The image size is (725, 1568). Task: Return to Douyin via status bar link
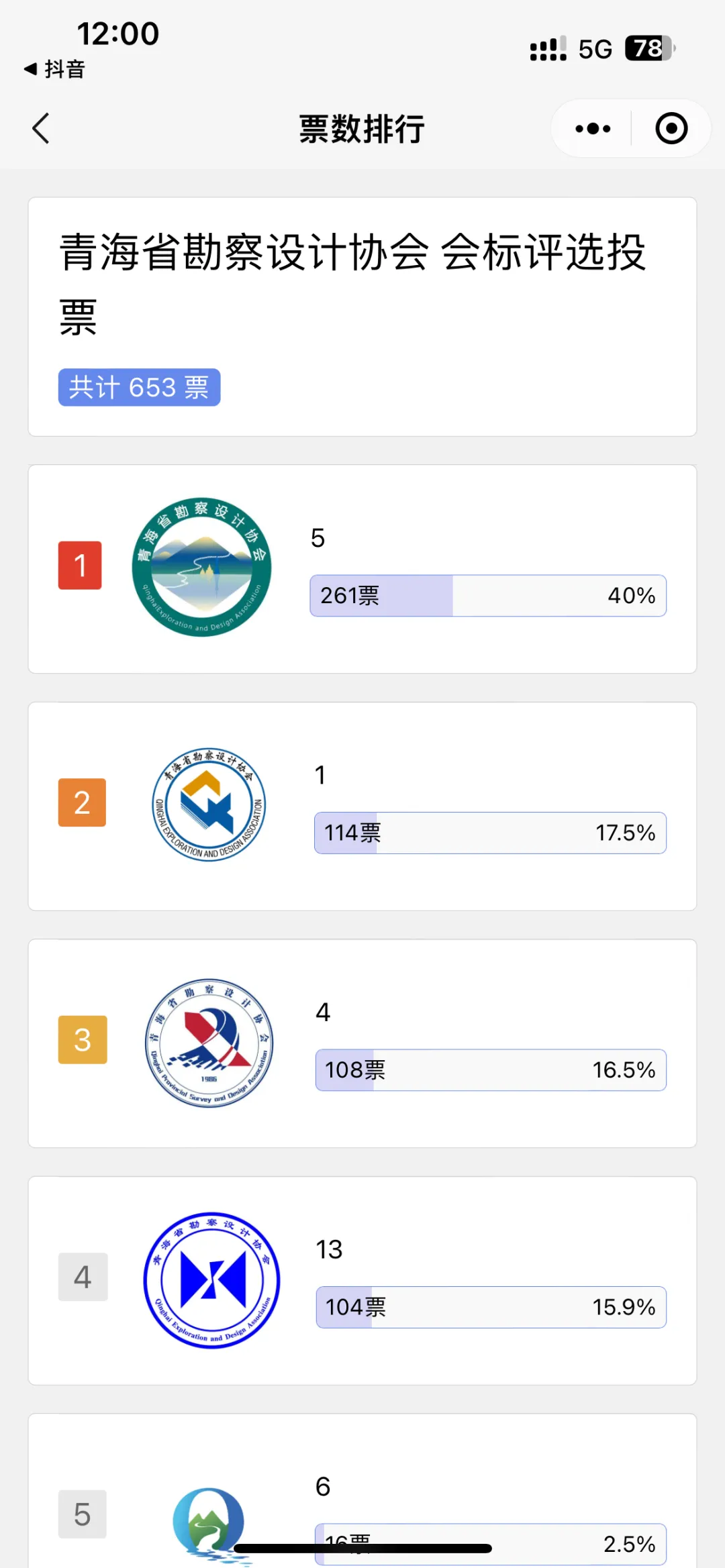click(x=54, y=68)
